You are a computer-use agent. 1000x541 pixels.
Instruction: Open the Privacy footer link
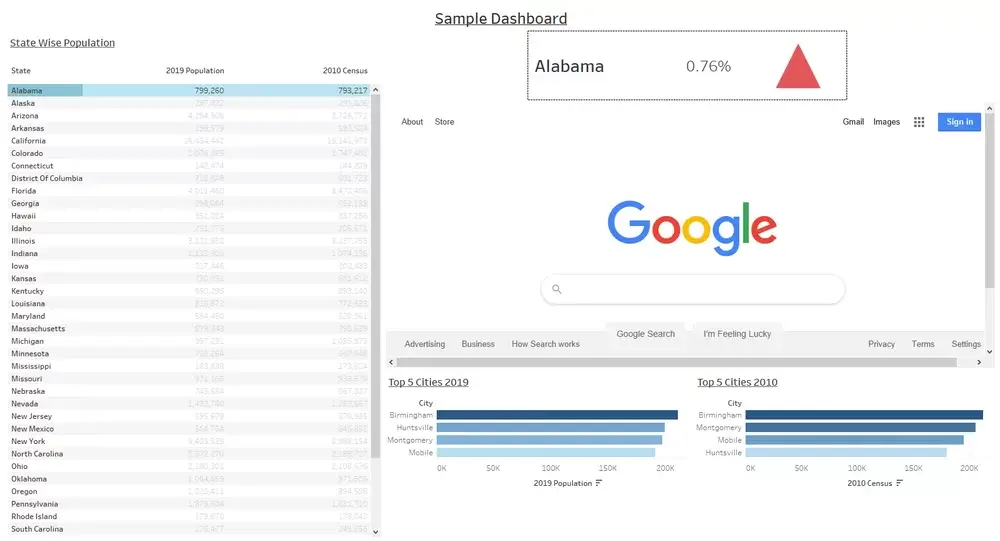[x=881, y=344]
